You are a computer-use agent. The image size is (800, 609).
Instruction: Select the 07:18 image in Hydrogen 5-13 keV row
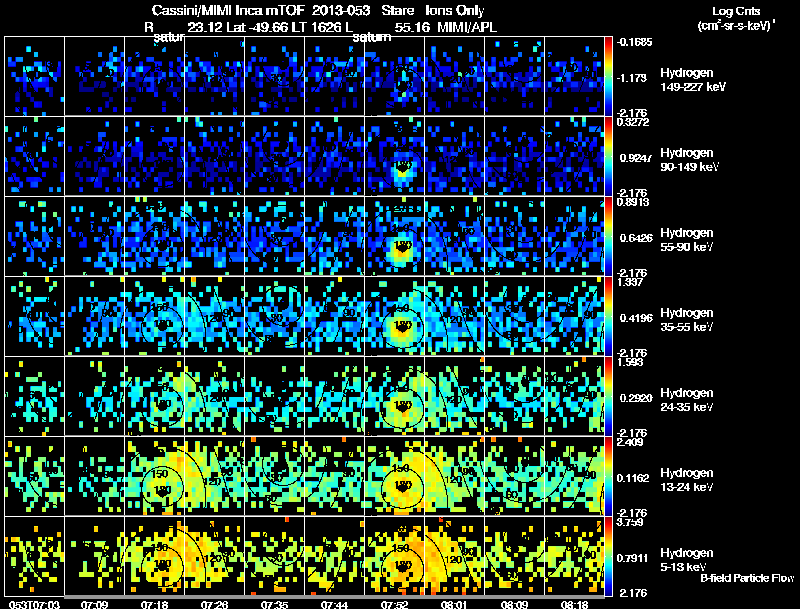pyautogui.click(x=155, y=556)
